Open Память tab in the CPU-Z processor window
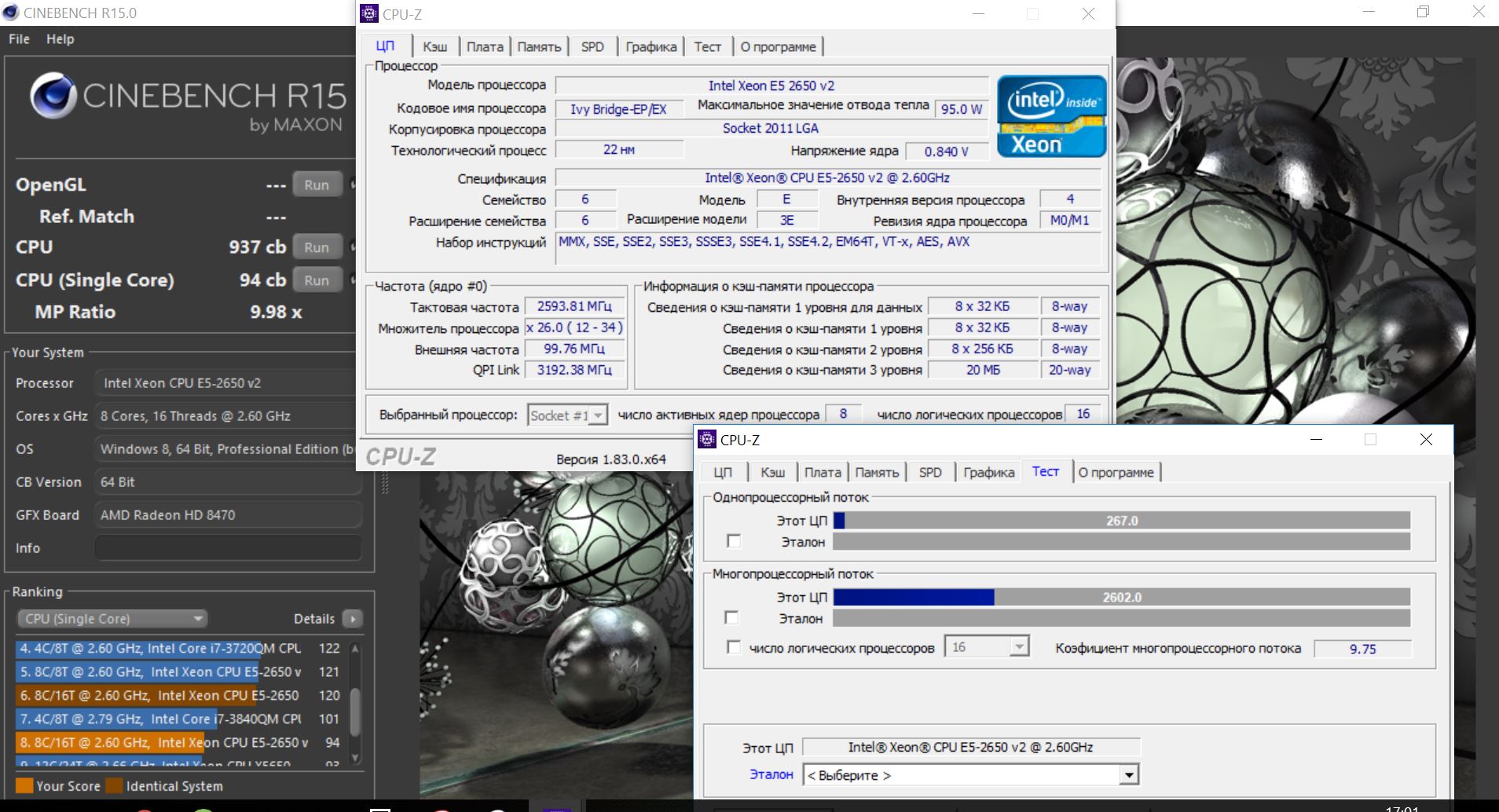The height and width of the screenshot is (812, 1499). coord(539,47)
